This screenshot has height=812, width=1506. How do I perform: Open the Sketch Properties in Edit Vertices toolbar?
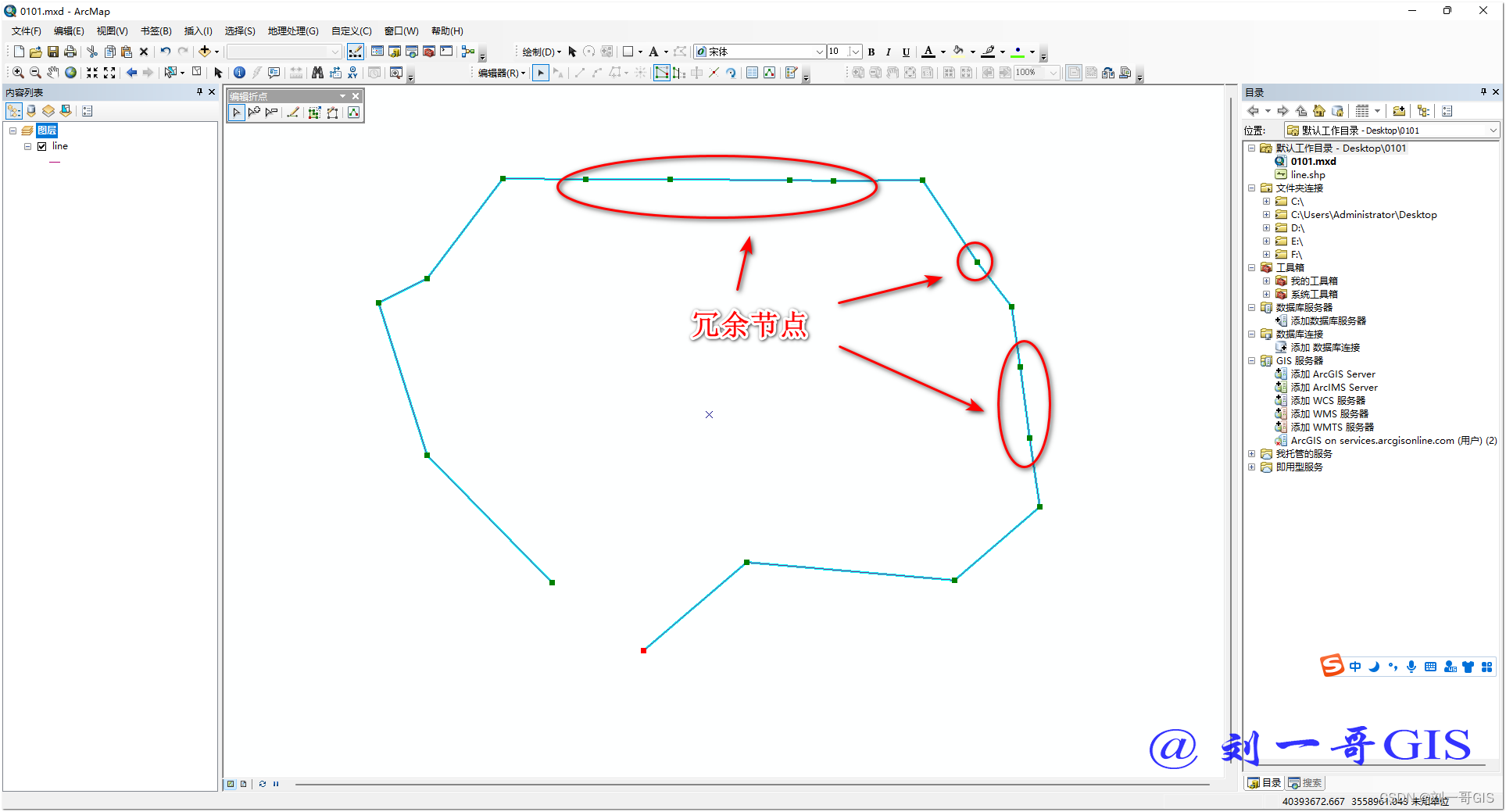pyautogui.click(x=353, y=112)
